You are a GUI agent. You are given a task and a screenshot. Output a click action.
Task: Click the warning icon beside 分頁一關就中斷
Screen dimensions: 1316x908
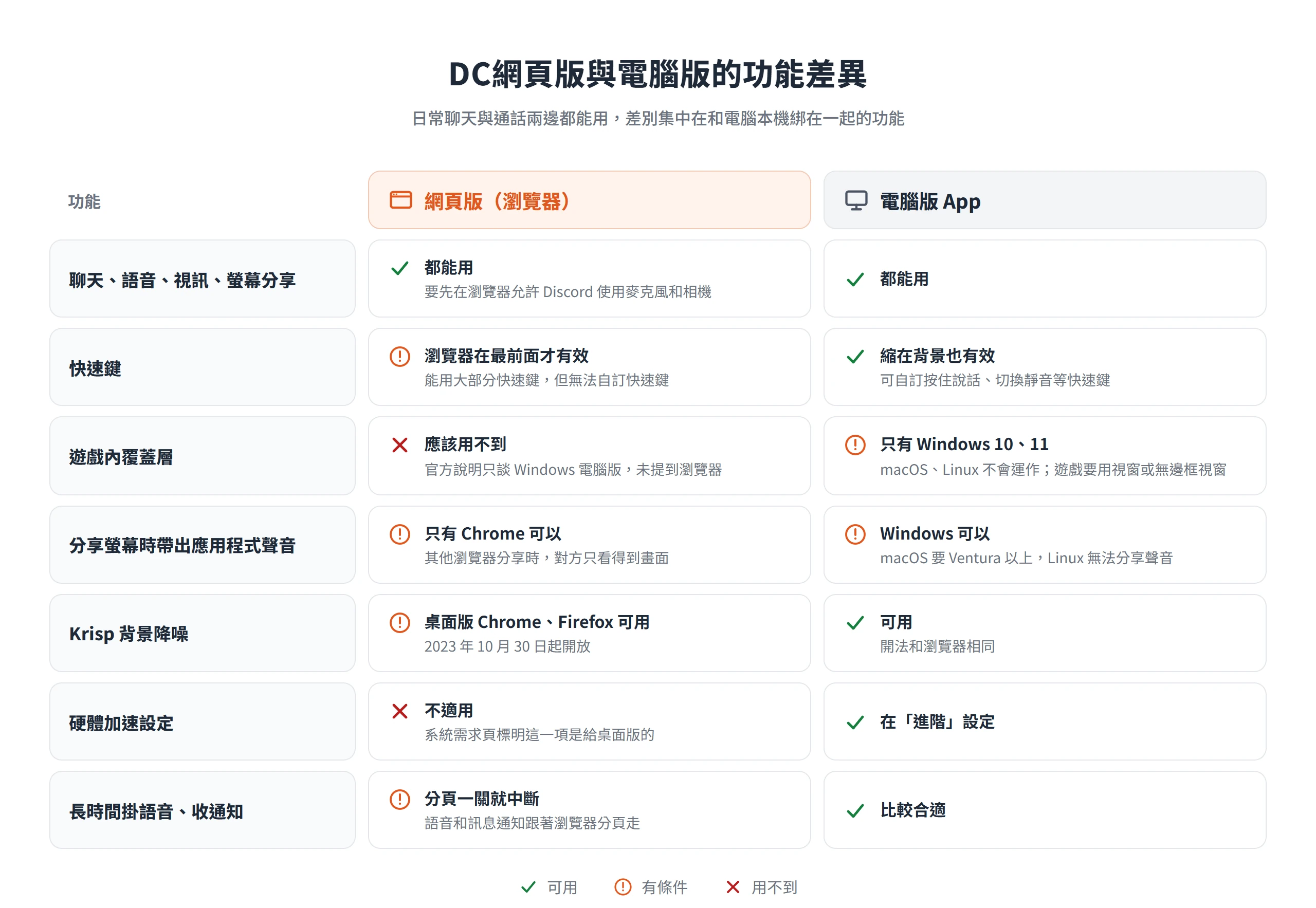pos(399,800)
